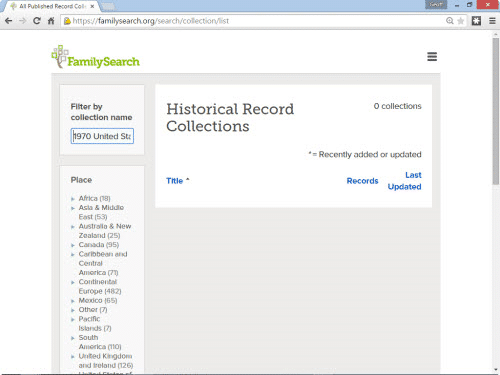Open the FamilySearch site hamburger menu

(x=432, y=56)
